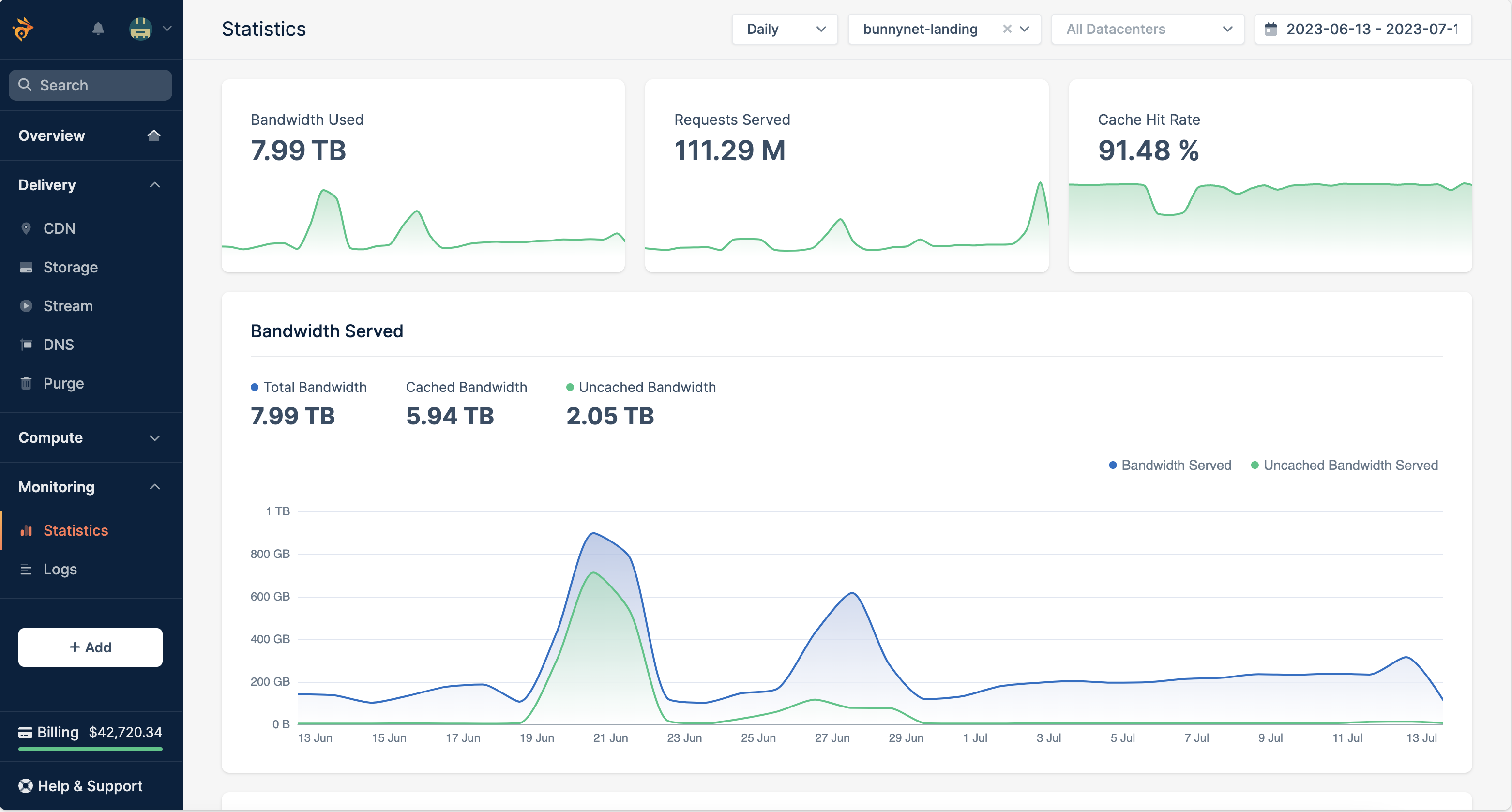The height and width of the screenshot is (812, 1512).
Task: Click the billing usage progress bar
Action: (x=90, y=749)
